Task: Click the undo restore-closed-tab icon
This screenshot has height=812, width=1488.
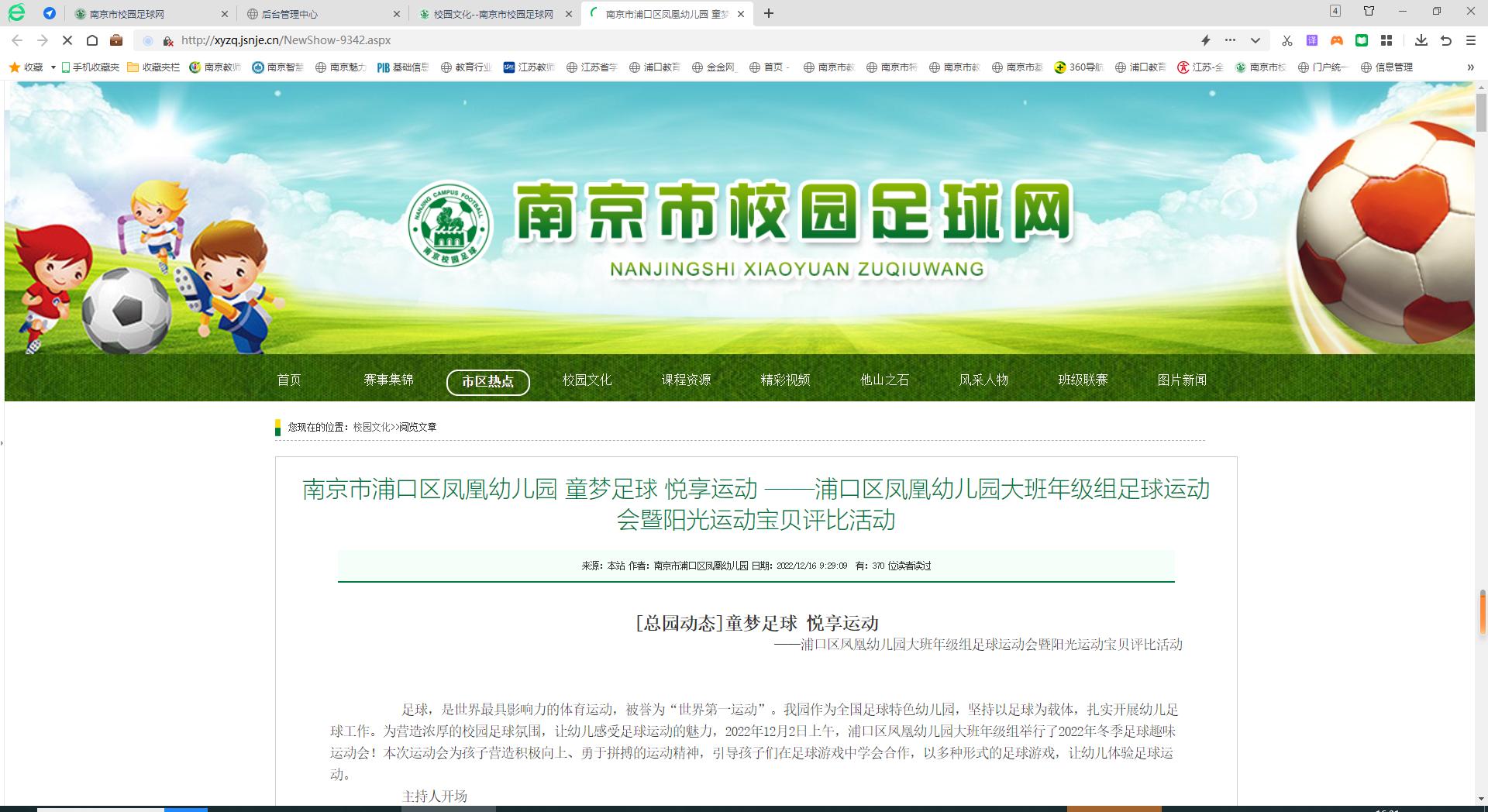Action: tap(1446, 40)
